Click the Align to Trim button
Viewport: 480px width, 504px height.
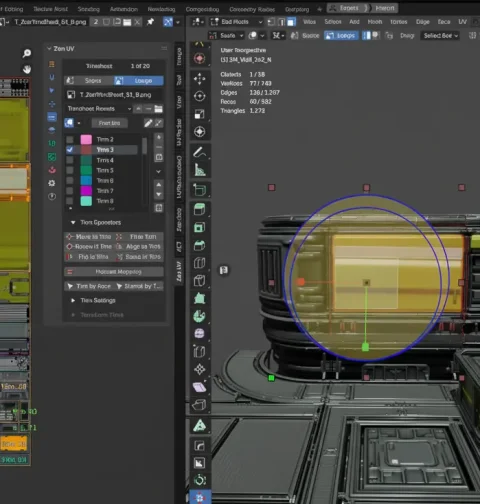tap(139, 247)
